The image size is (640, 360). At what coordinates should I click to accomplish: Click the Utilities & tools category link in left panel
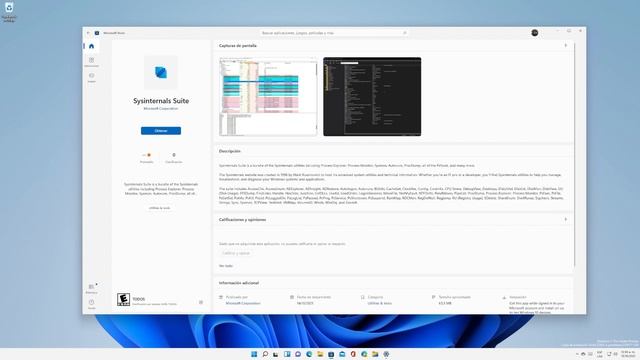point(159,208)
